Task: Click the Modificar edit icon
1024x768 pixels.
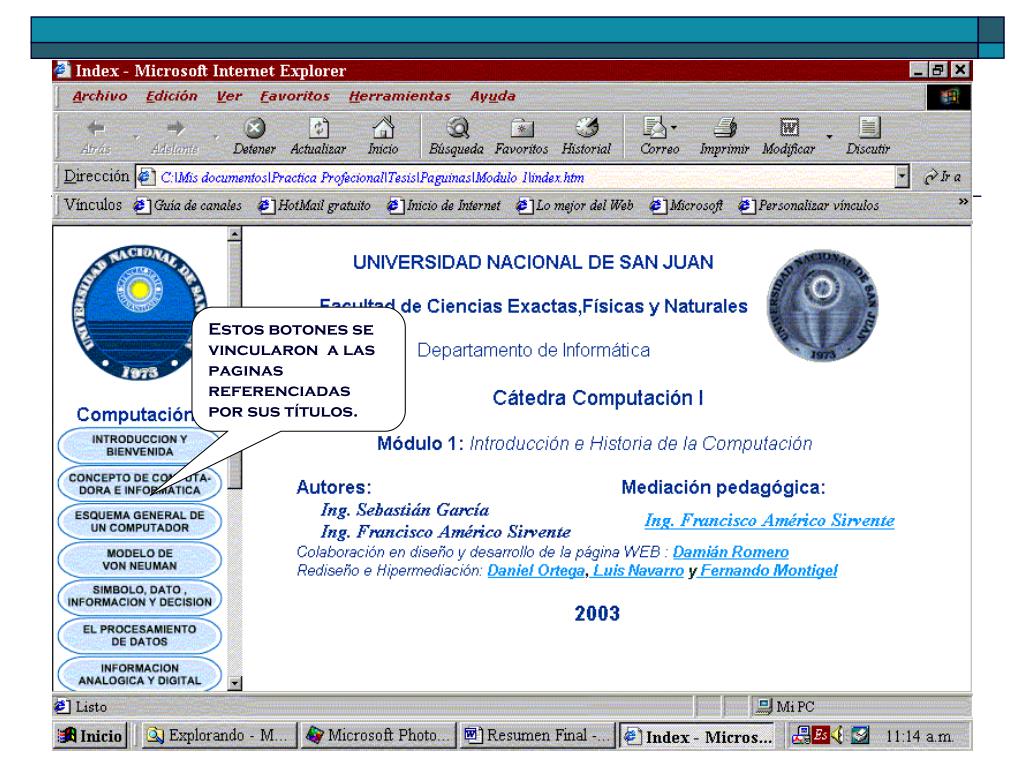Action: (789, 127)
